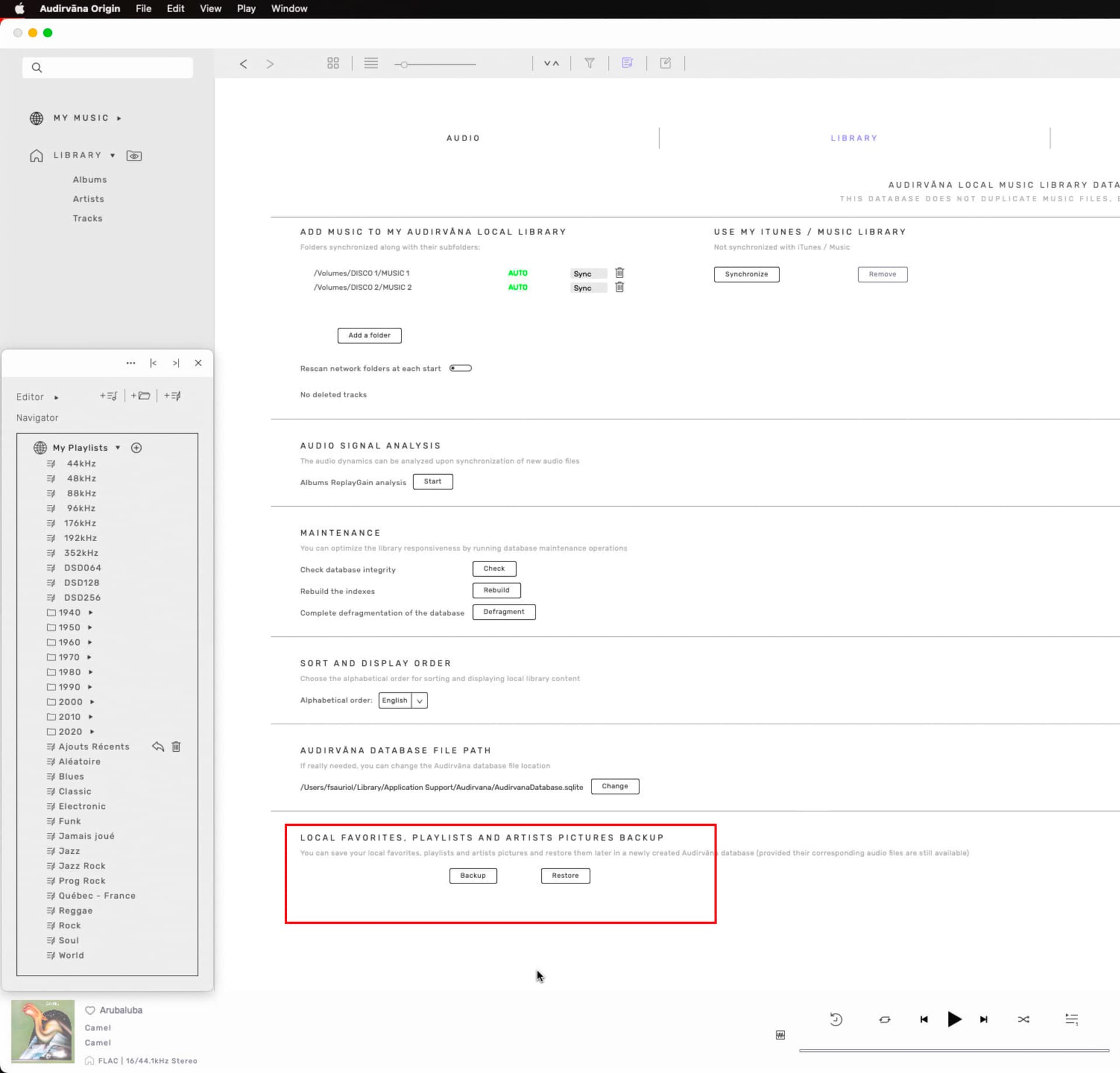Expand the MY MUSIC section

coord(119,118)
